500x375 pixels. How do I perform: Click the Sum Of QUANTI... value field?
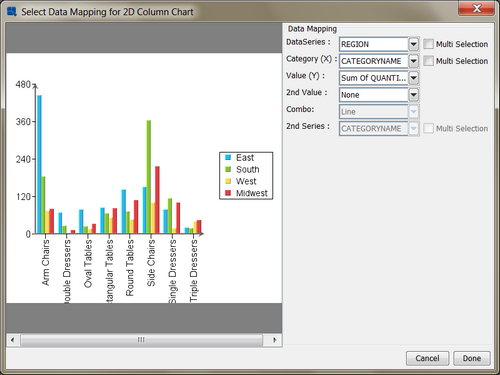(x=374, y=78)
